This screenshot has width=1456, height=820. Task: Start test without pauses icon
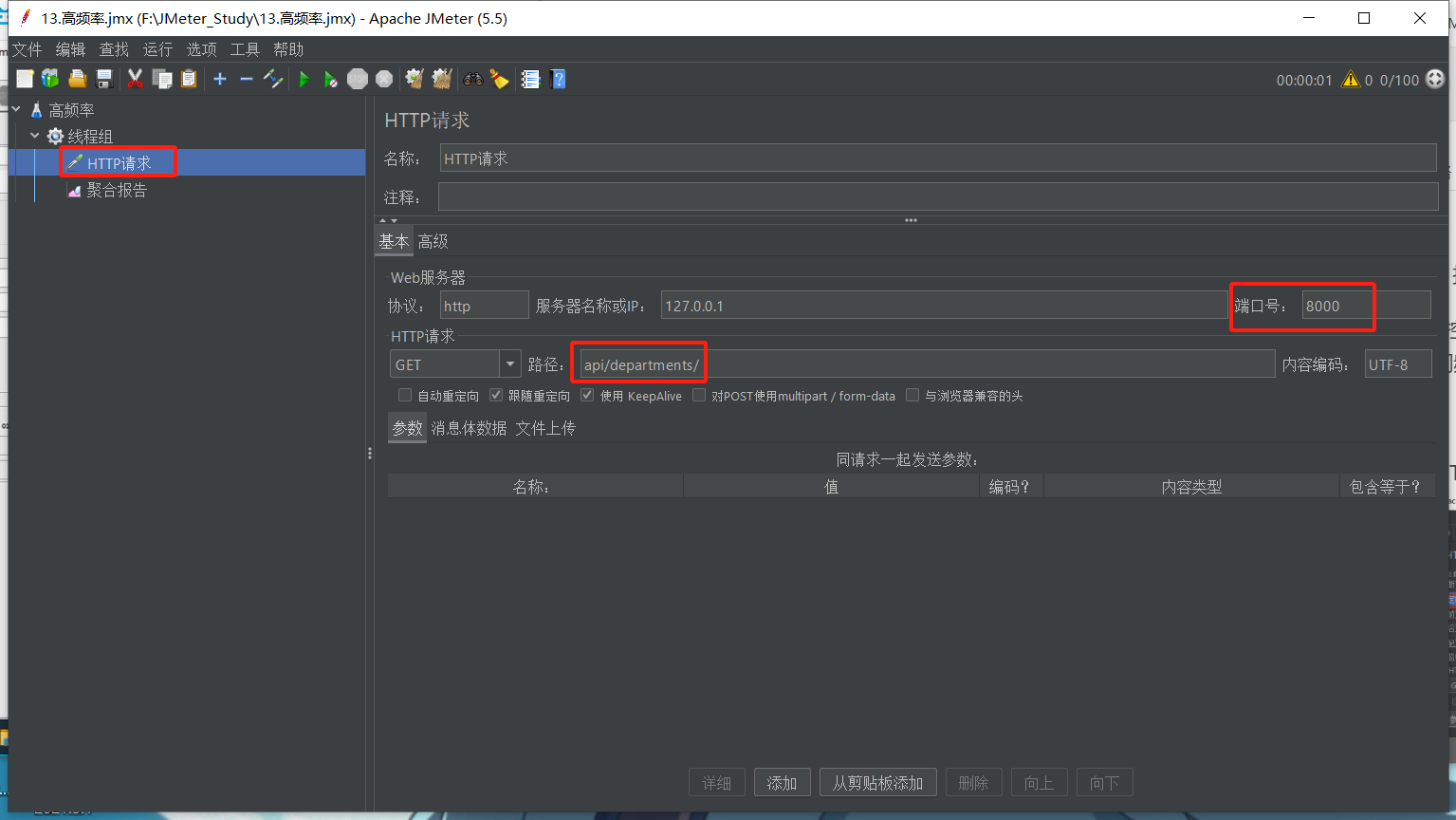pos(330,79)
